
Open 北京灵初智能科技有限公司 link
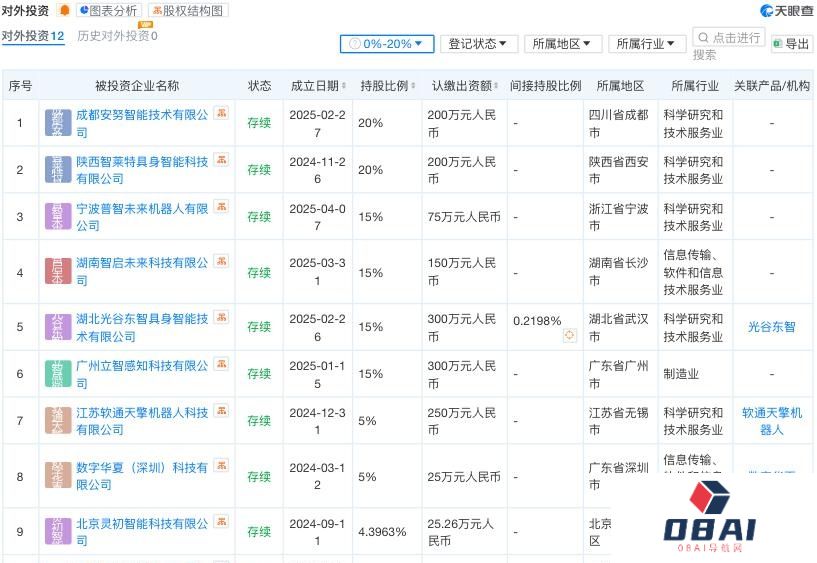pyautogui.click(x=142, y=532)
